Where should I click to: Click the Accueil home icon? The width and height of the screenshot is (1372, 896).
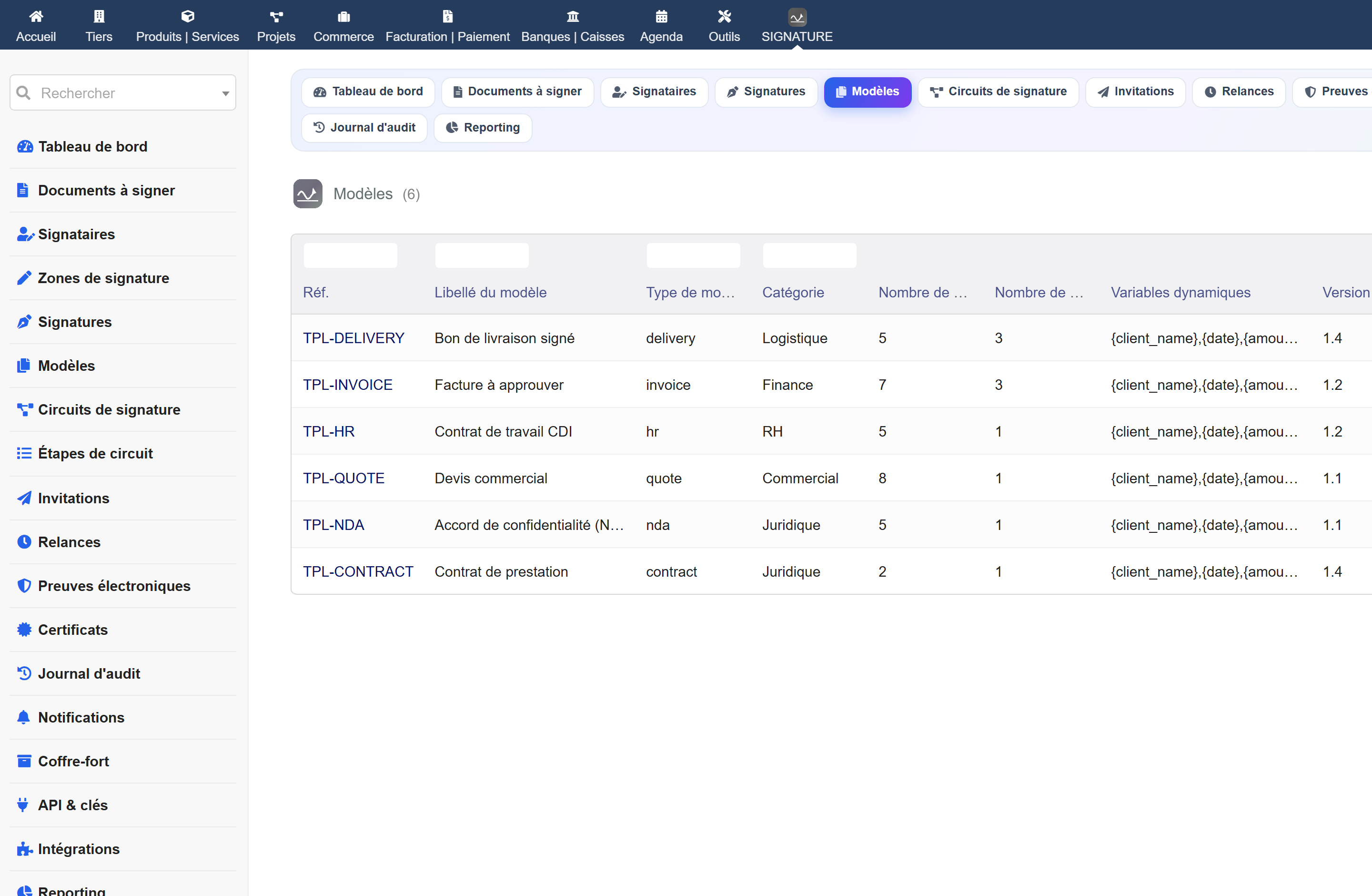pos(36,16)
